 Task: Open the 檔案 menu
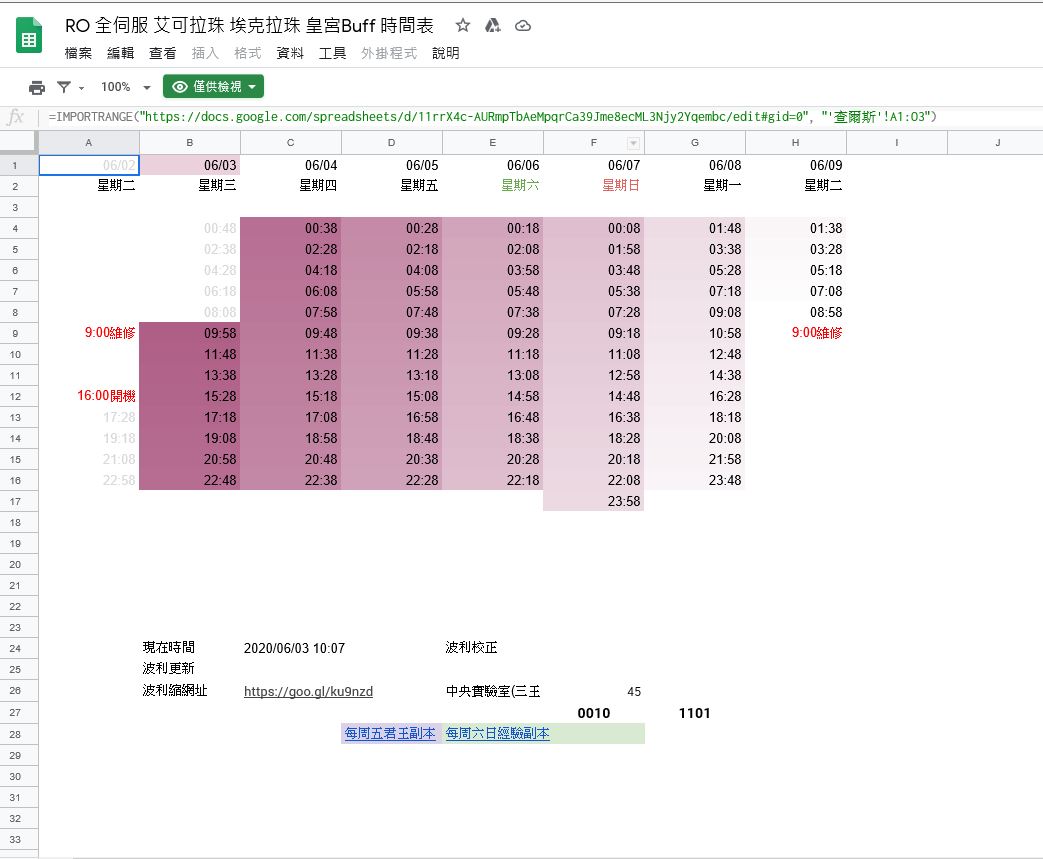click(x=78, y=53)
